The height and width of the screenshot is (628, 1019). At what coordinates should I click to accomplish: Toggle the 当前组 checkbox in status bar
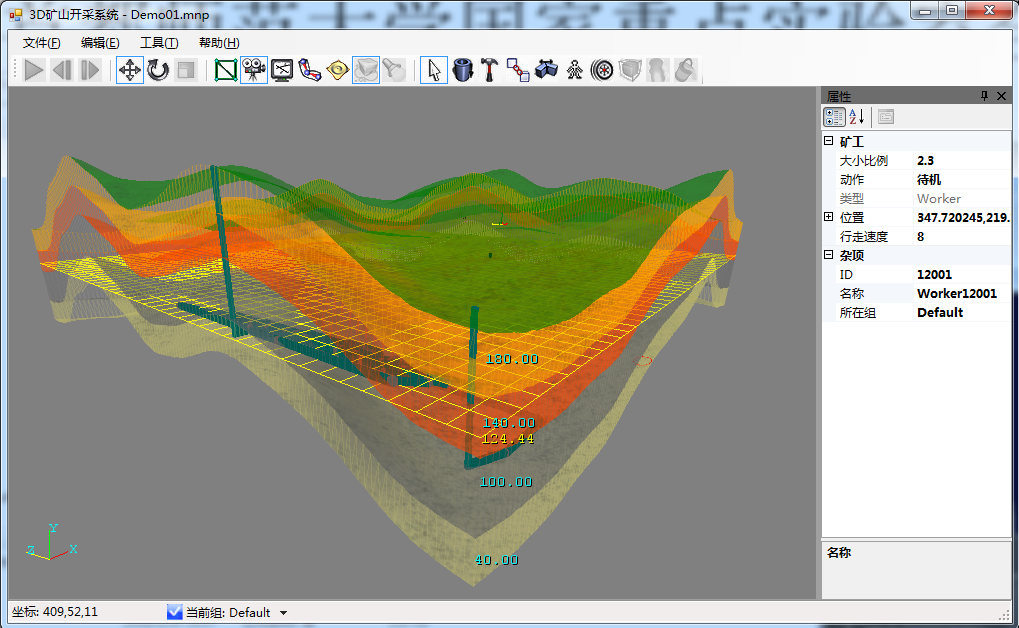click(175, 612)
